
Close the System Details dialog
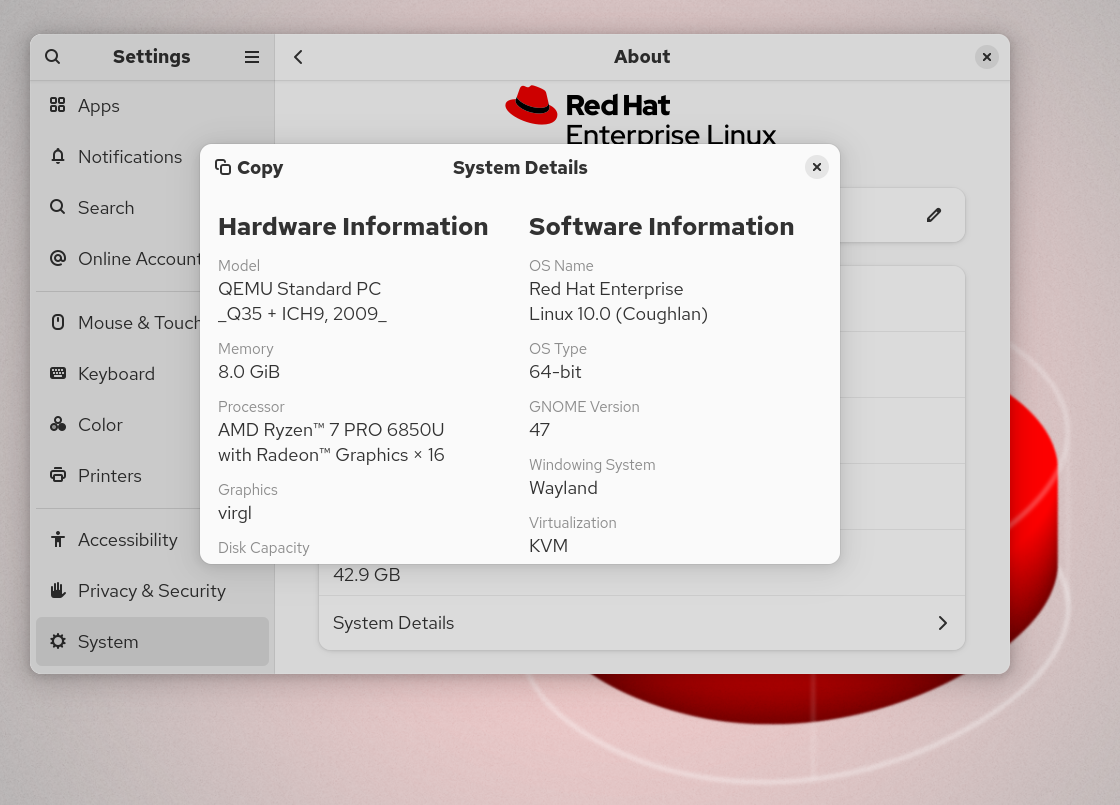(816, 167)
